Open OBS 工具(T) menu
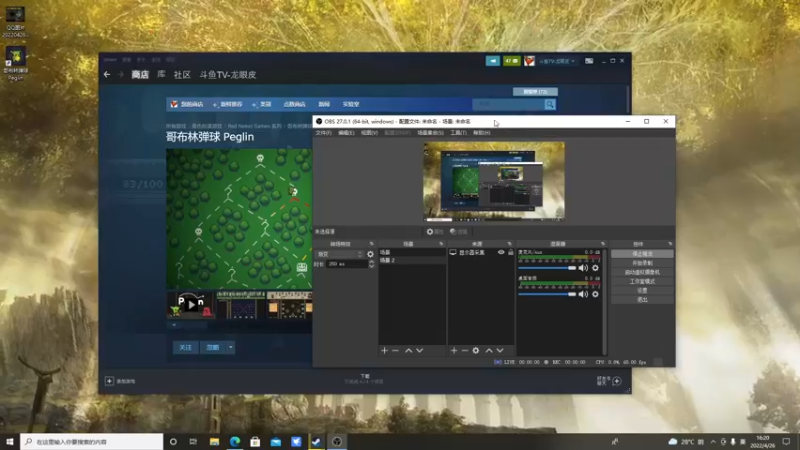 click(458, 133)
